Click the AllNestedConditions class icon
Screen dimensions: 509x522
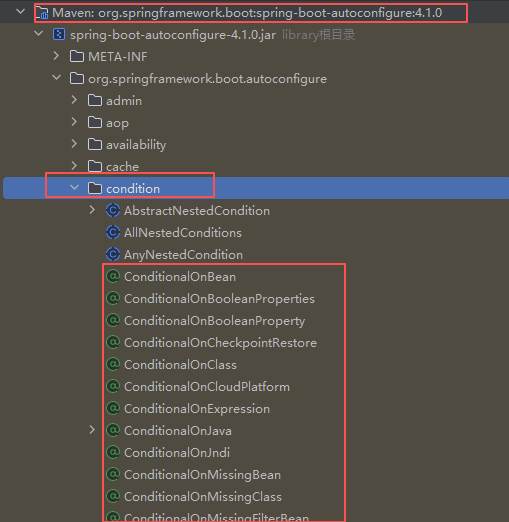tap(113, 232)
